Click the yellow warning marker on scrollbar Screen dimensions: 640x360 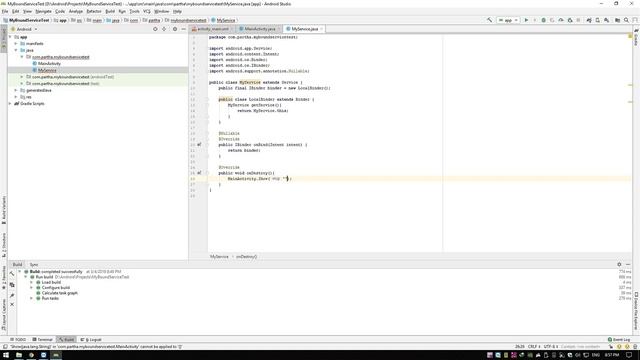click(x=630, y=36)
